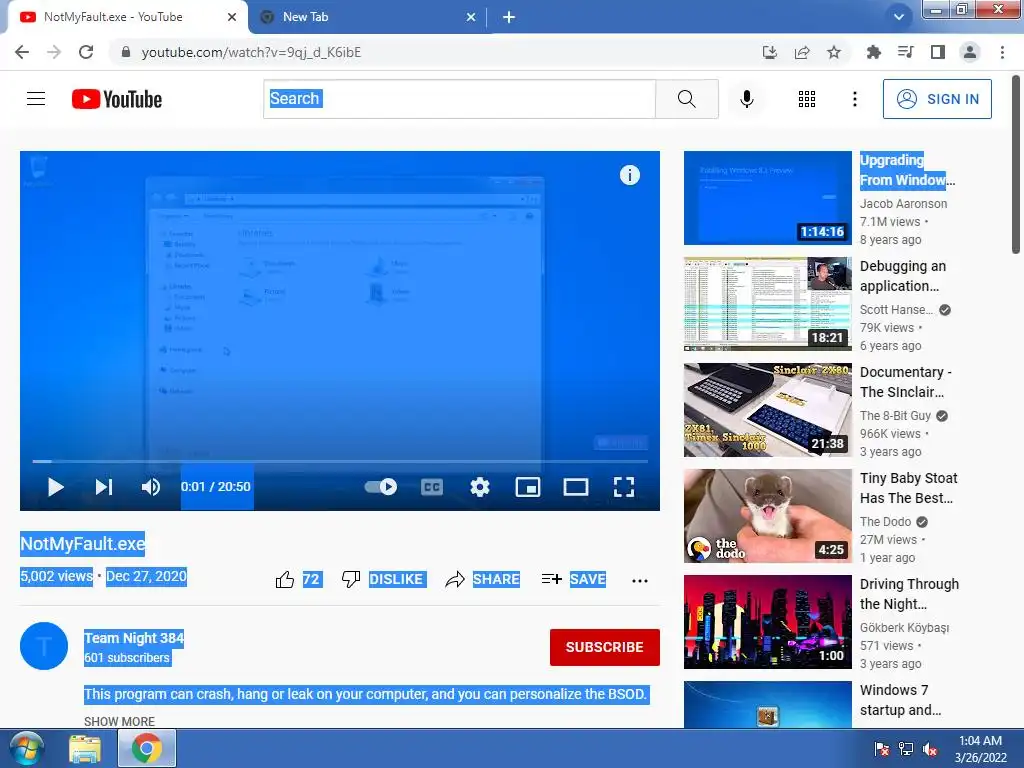Open the YouTube hamburger guide menu
This screenshot has width=1024, height=768.
(36, 99)
